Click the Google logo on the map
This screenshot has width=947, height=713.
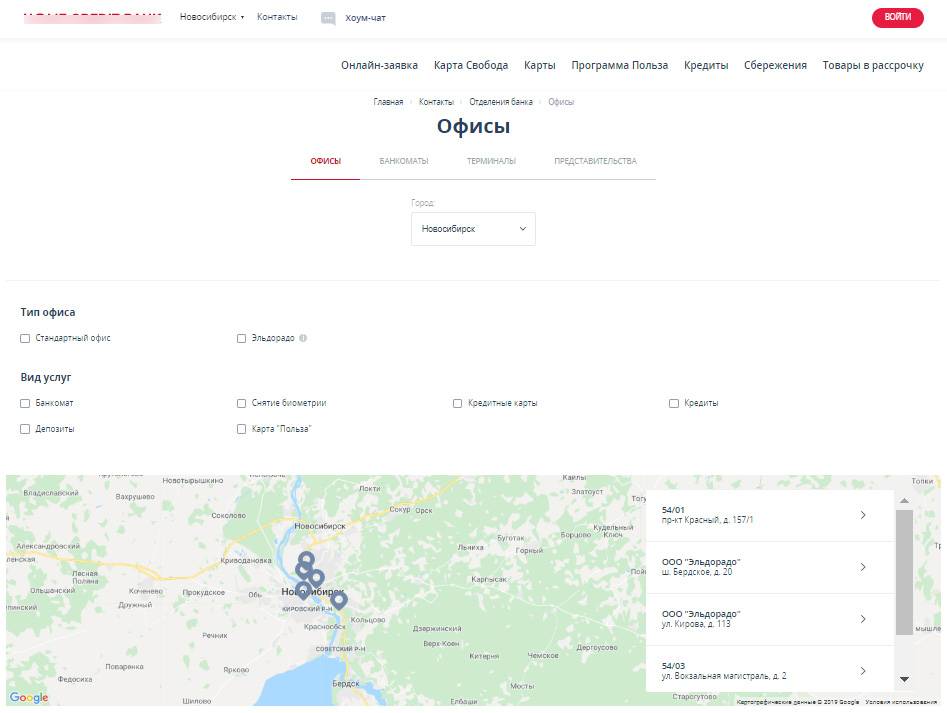coord(29,698)
